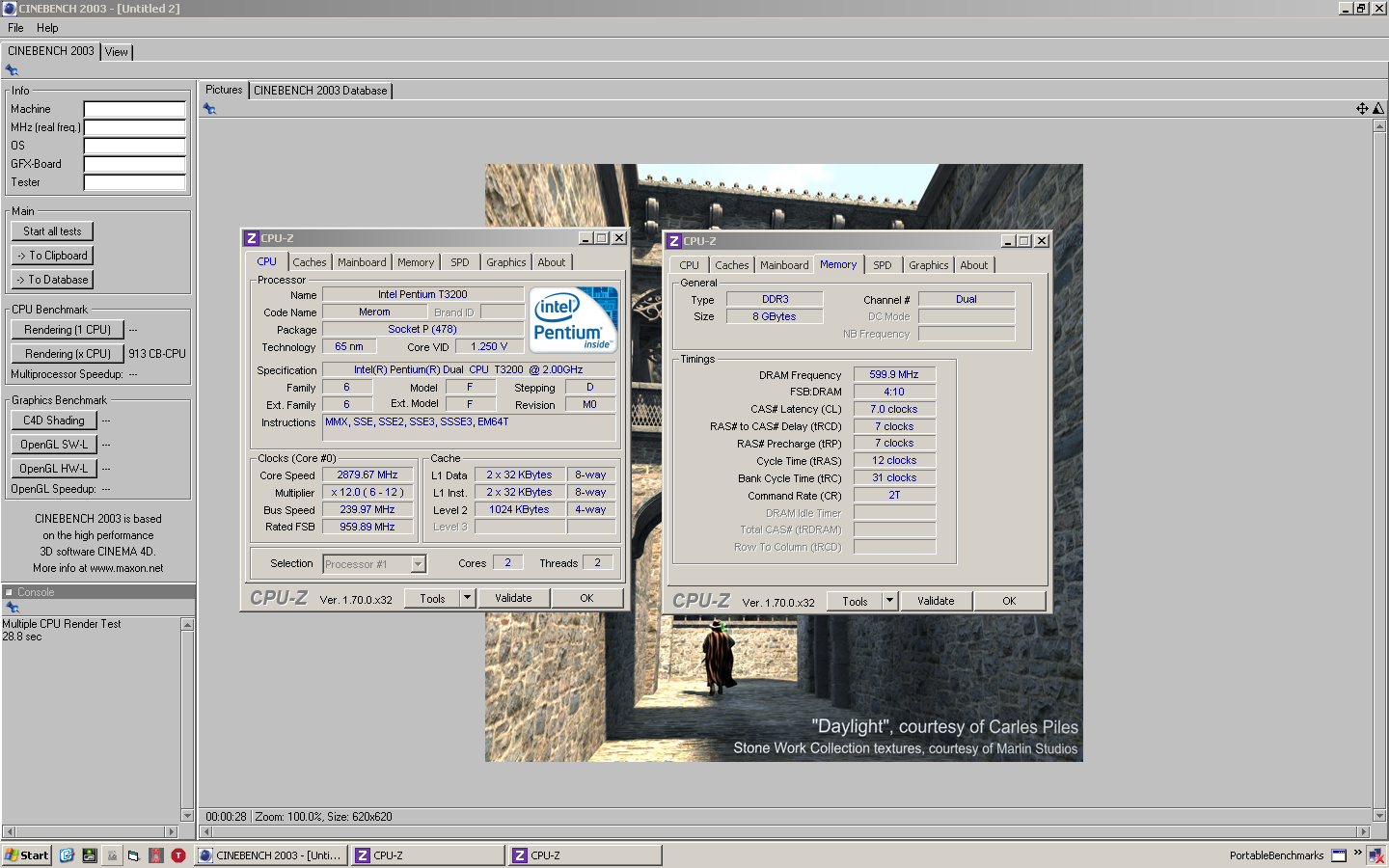
Task: Click OK in the CPU-Z Memory window
Action: click(x=1009, y=601)
